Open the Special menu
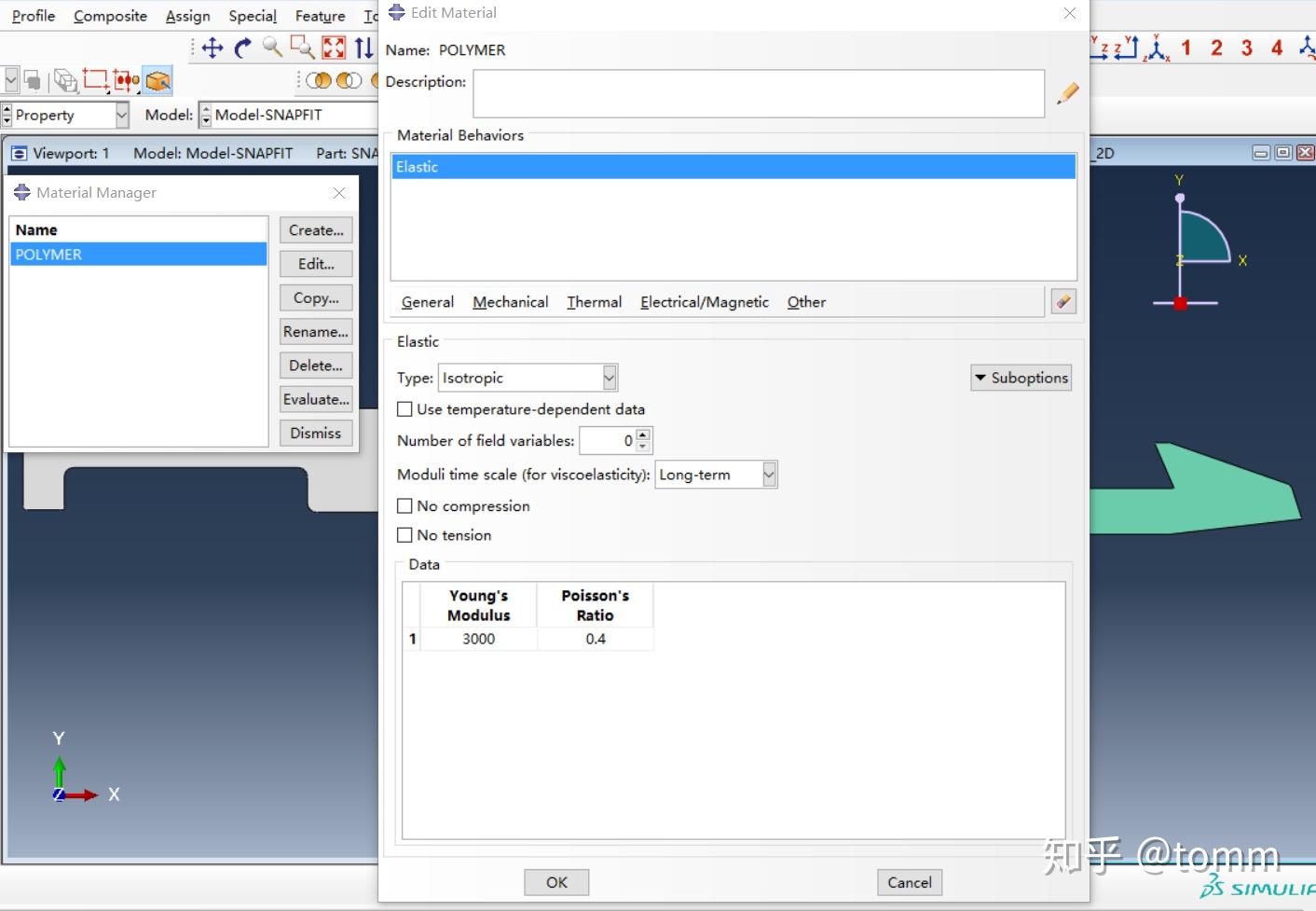 click(x=254, y=16)
